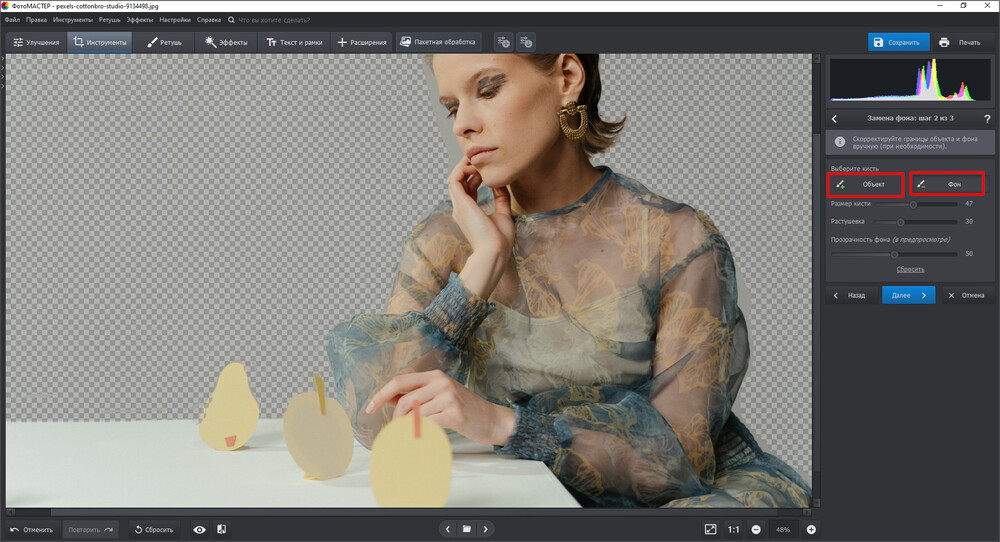Viewport: 1000px width, 542px height.
Task: Click the Сохранить button
Action: [x=896, y=43]
